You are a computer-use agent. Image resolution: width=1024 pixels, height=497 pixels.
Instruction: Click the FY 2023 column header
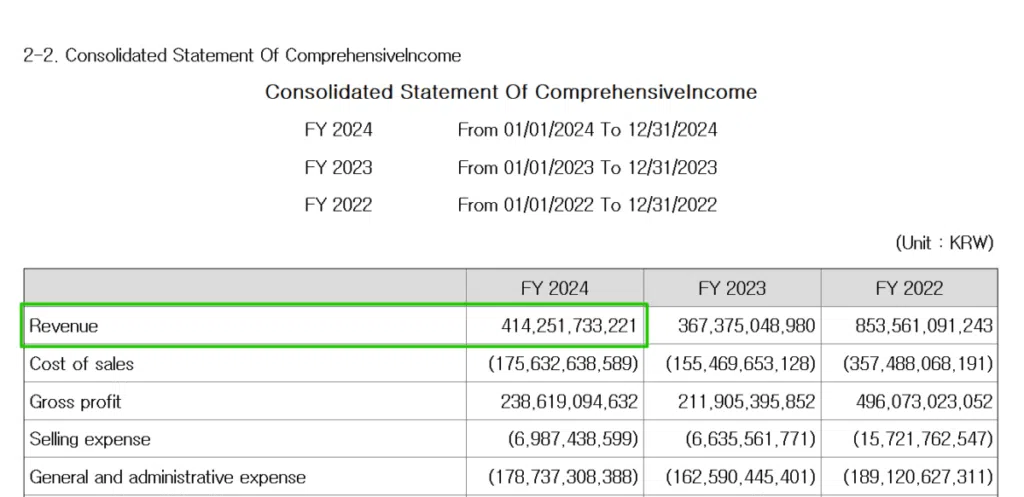point(732,289)
